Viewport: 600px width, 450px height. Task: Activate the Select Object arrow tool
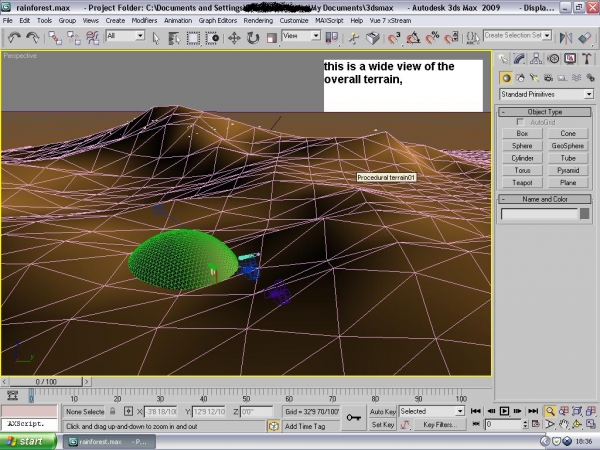pos(155,38)
